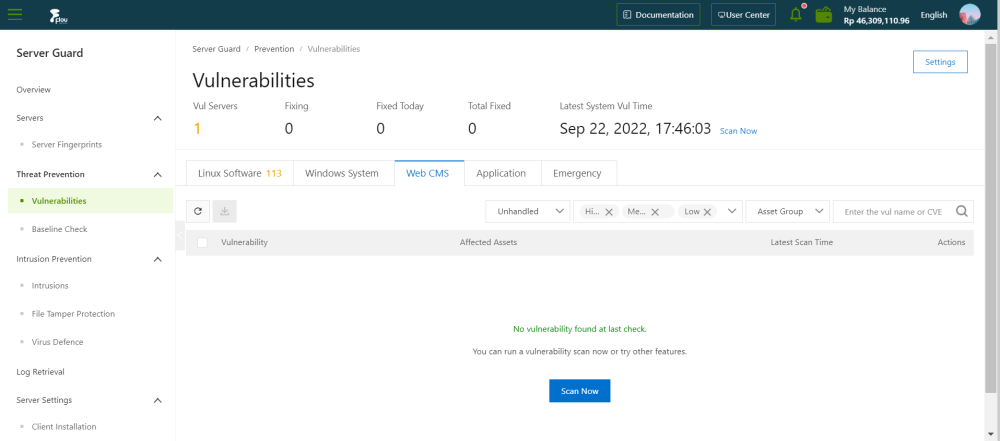Click the vulnerability name search field
Screen dimensions: 1000x441
coord(893,211)
